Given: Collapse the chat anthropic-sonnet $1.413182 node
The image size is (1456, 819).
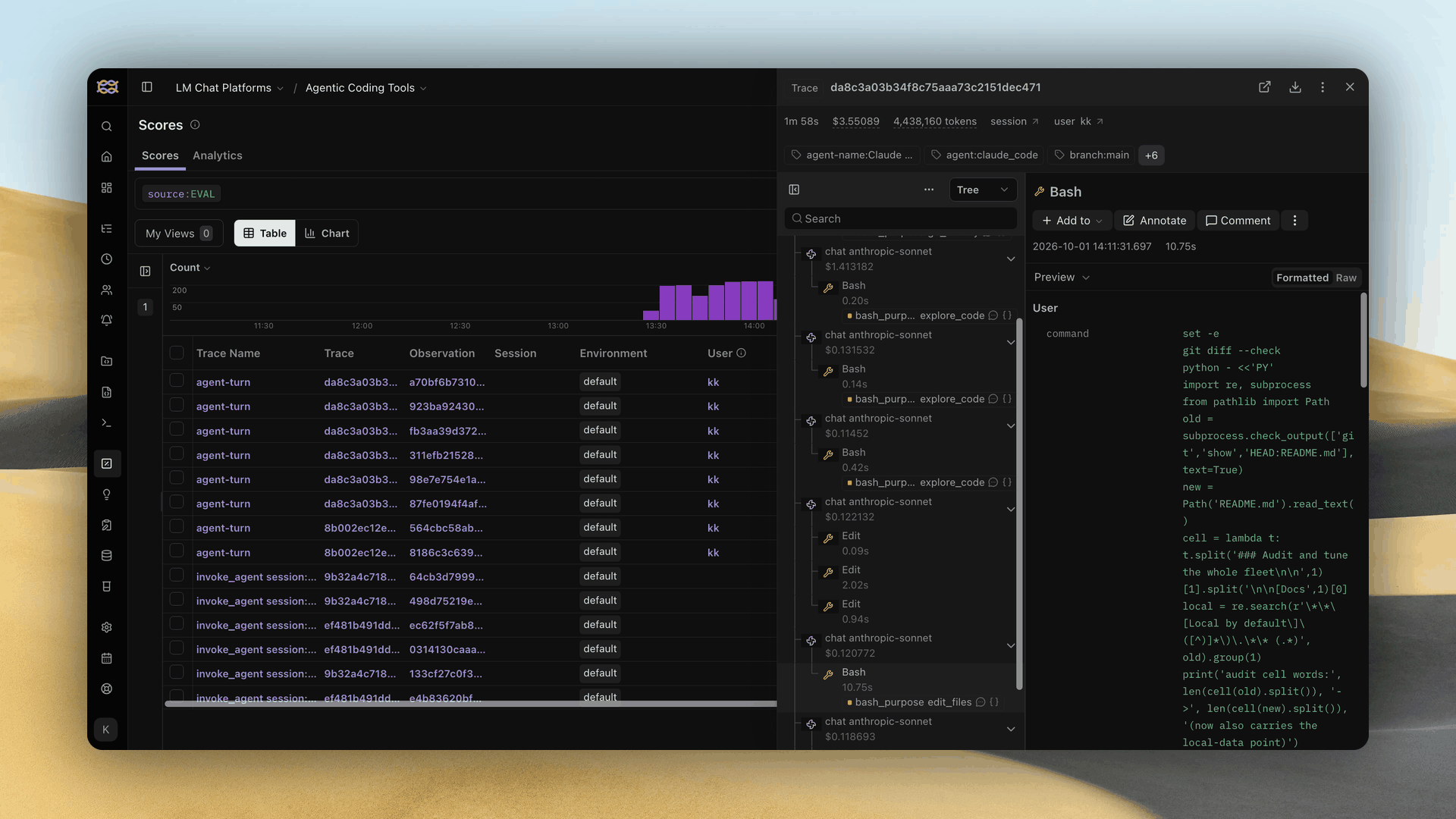Looking at the screenshot, I should (x=1011, y=259).
